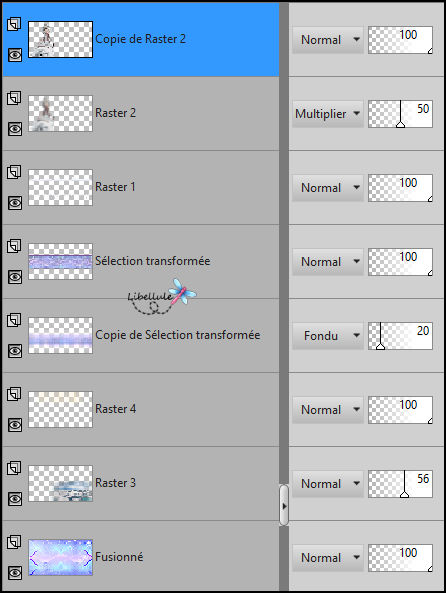Click layer type icon of Raster 1
This screenshot has width=446, height=593.
(x=14, y=172)
